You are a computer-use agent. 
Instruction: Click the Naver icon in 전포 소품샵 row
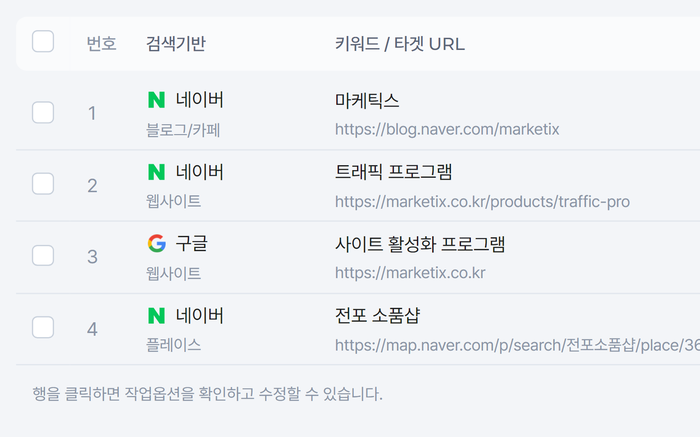pyautogui.click(x=156, y=316)
